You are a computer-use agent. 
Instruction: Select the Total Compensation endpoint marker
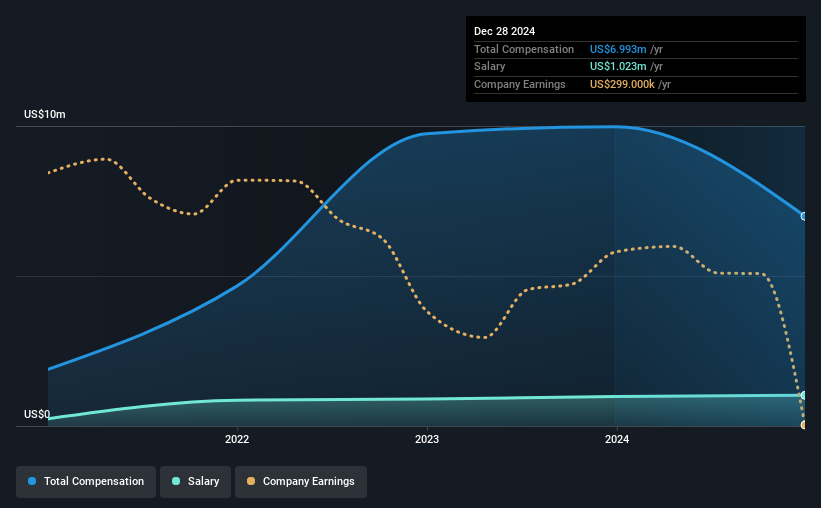(x=804, y=216)
